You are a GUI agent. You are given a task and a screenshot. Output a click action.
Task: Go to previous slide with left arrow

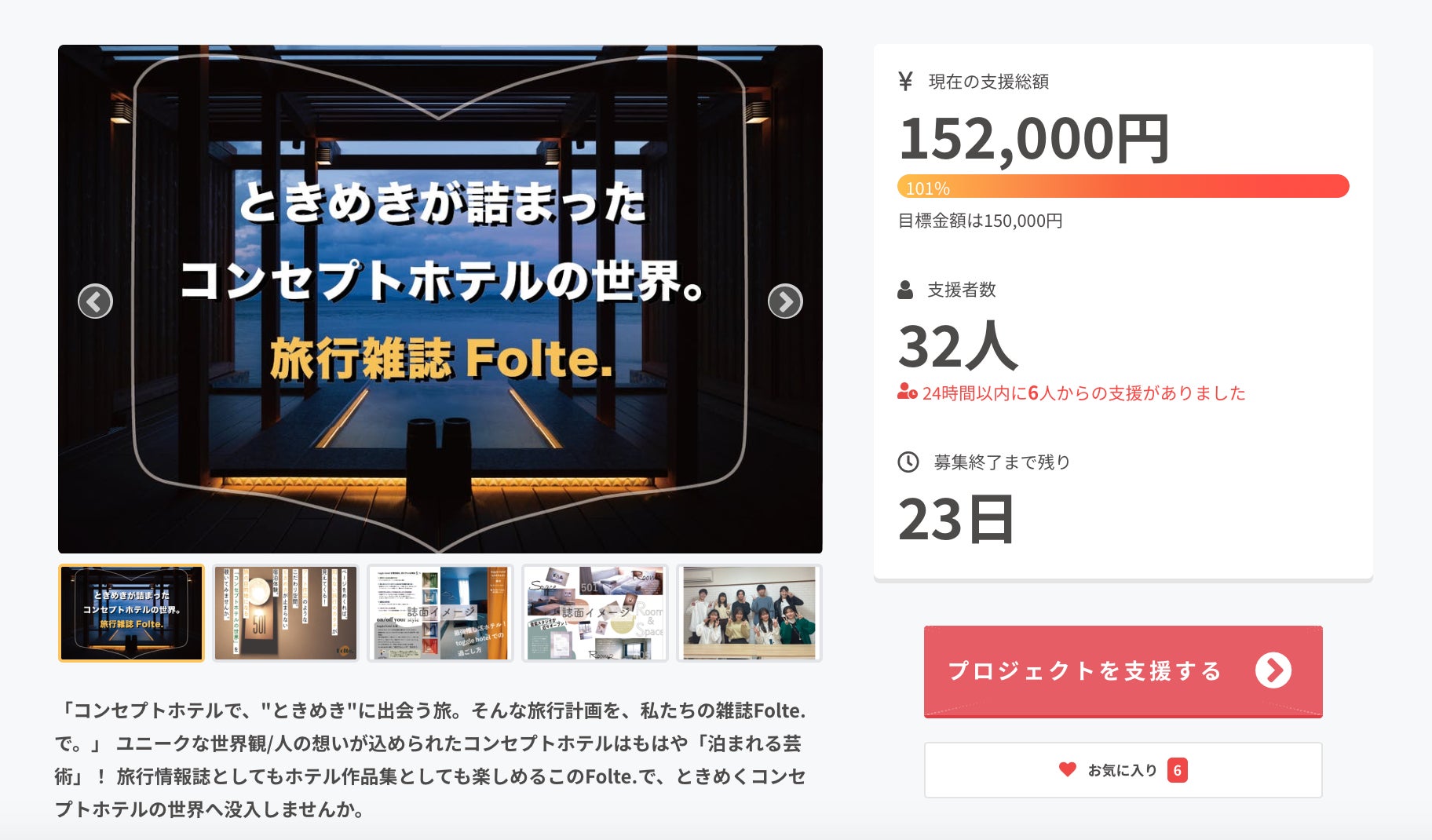pos(95,301)
